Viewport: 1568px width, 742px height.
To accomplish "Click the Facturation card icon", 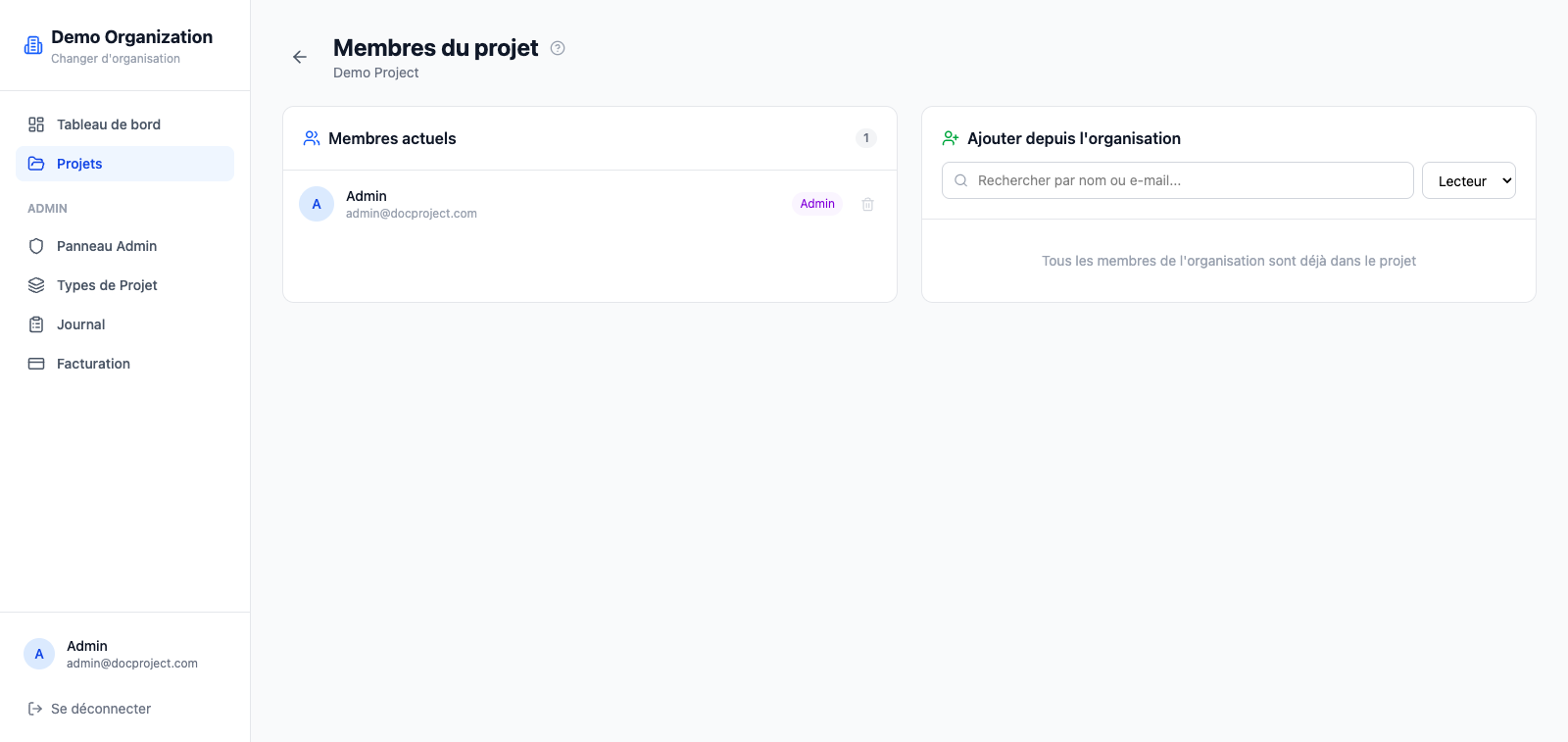I will 36,364.
